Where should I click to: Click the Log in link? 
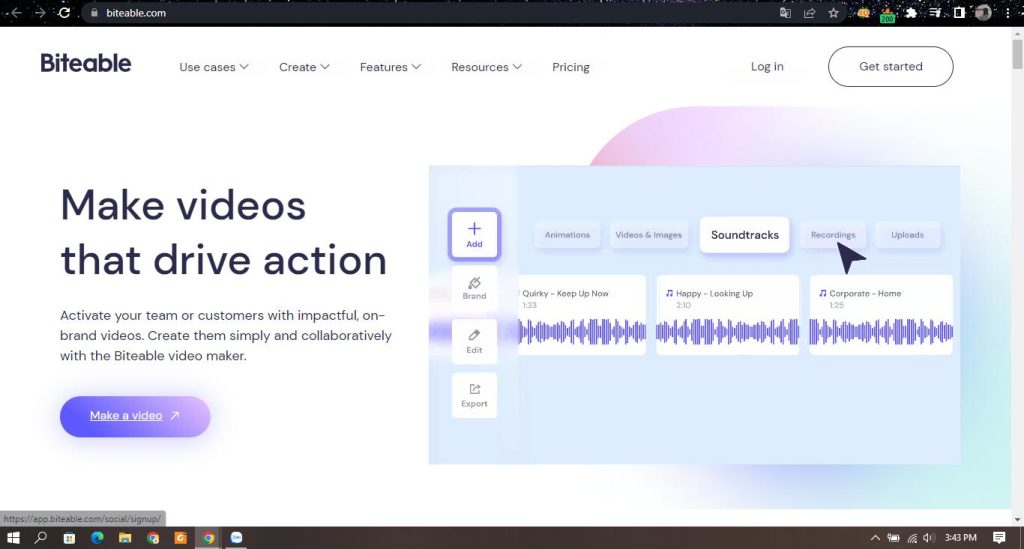point(767,67)
